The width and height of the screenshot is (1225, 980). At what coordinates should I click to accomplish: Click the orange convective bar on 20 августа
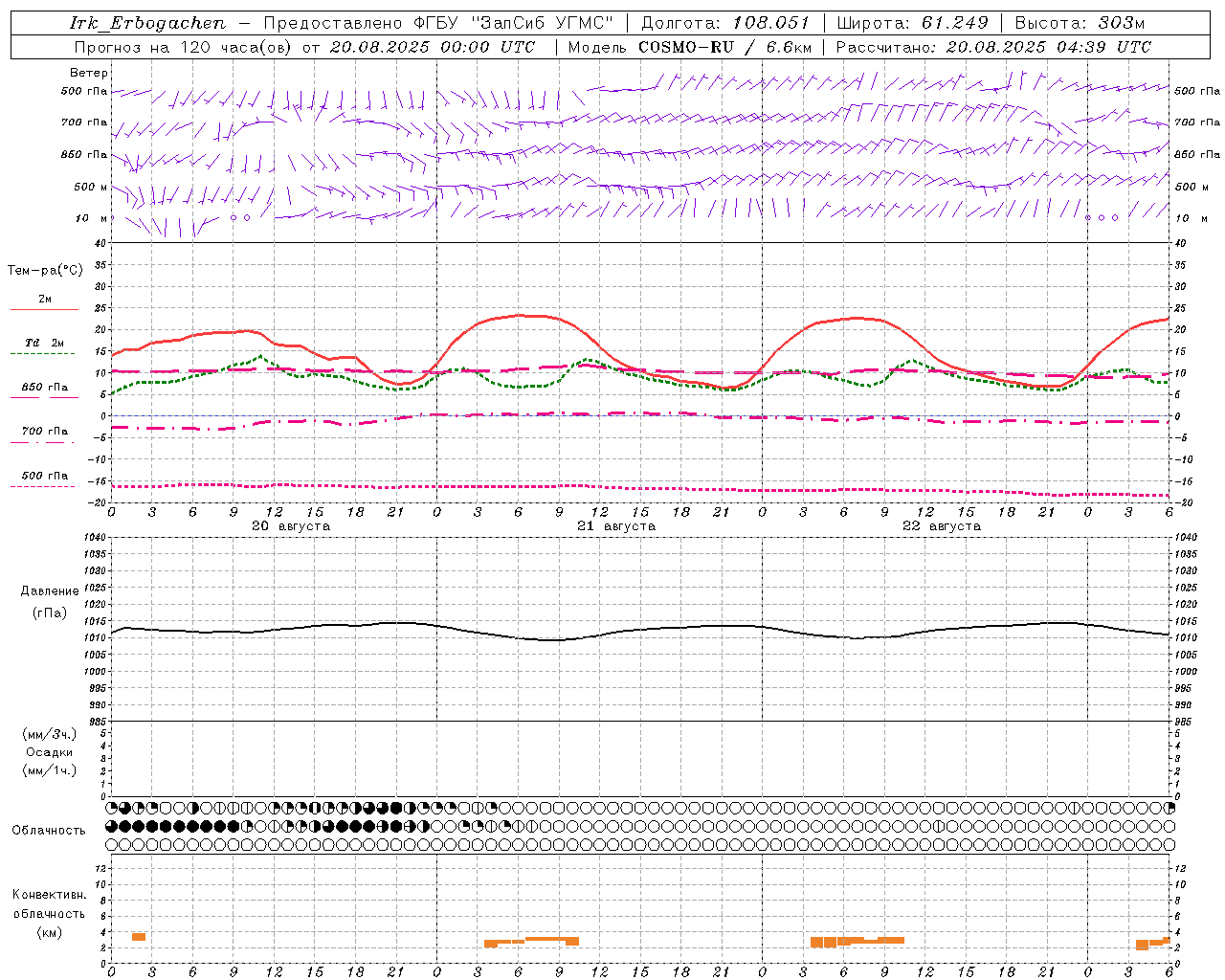(x=139, y=937)
